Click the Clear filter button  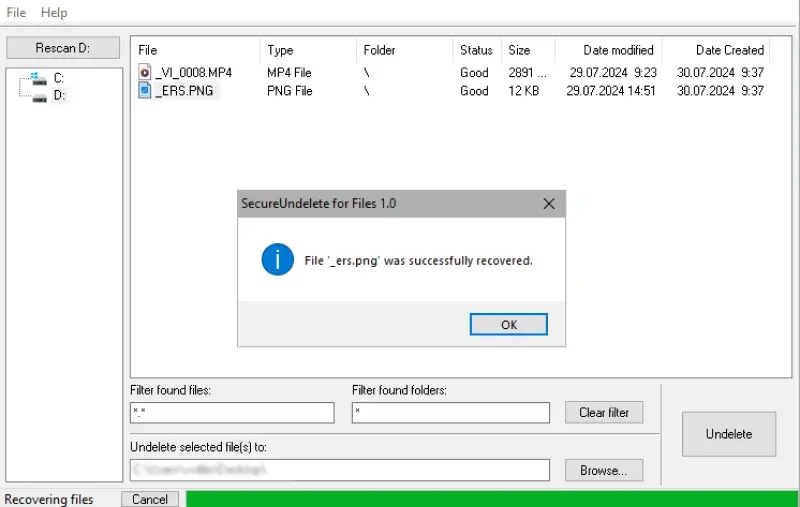click(x=604, y=412)
